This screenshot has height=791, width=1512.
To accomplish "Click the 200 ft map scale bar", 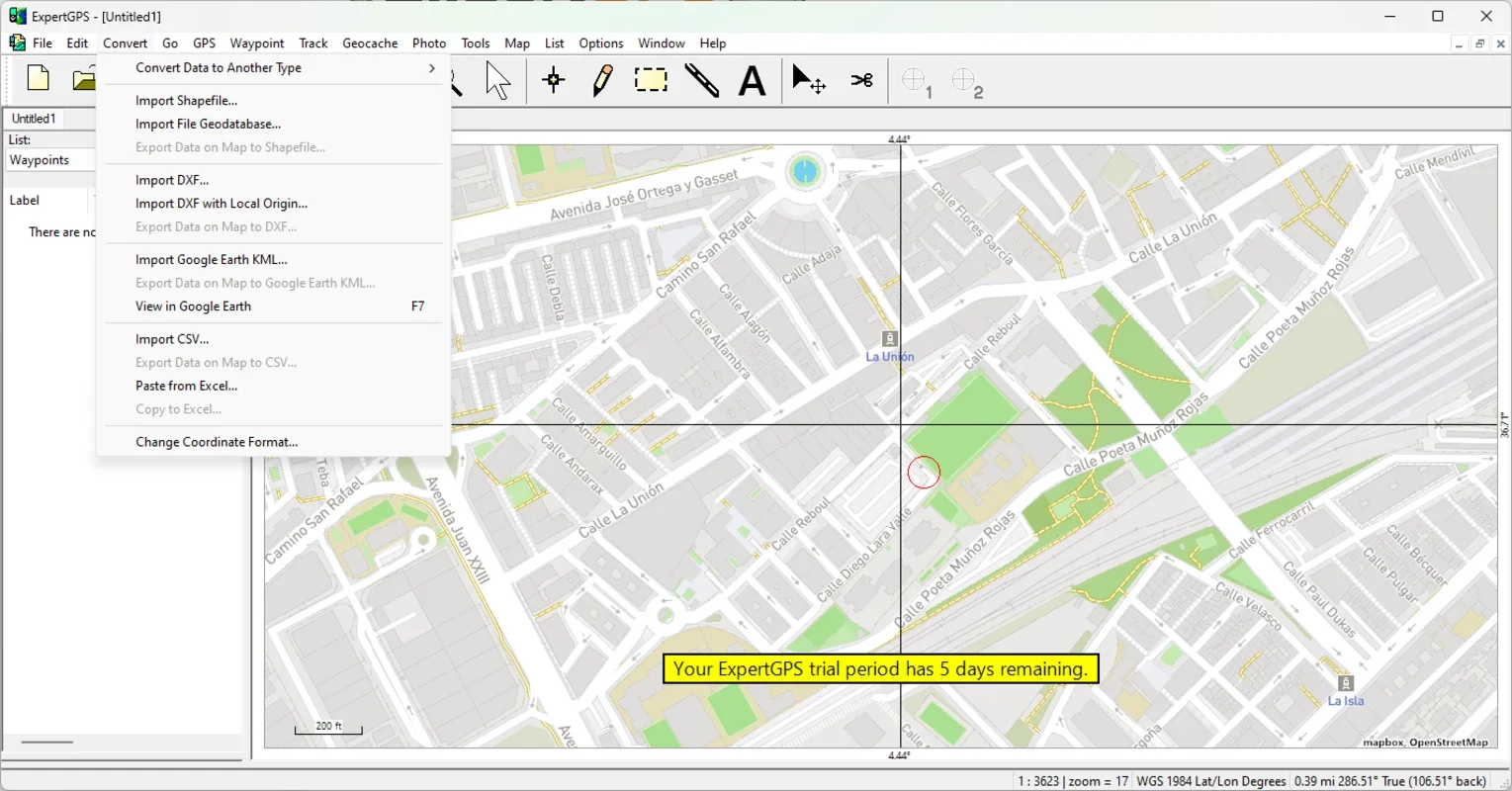I will click(x=328, y=728).
